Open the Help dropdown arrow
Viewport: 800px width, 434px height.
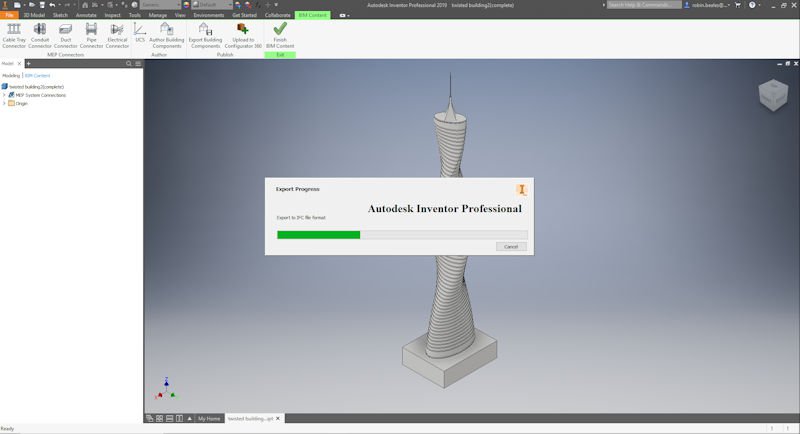pyautogui.click(x=760, y=5)
